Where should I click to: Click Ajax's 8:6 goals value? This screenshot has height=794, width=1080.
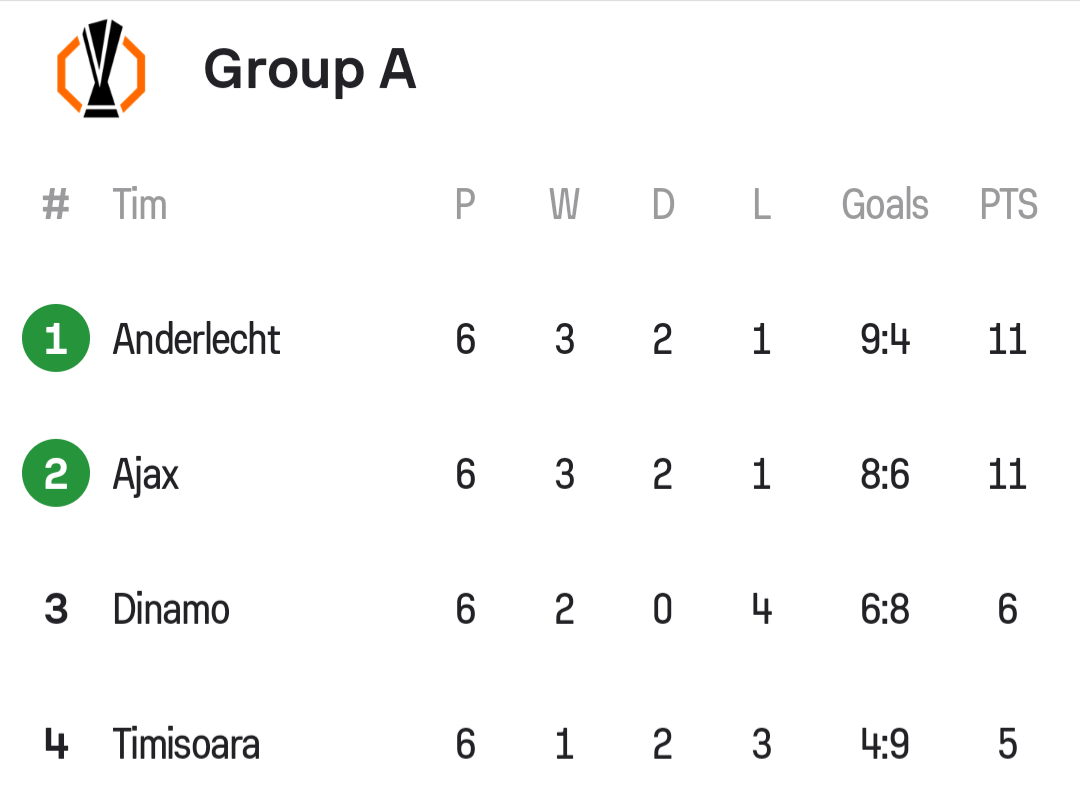885,474
